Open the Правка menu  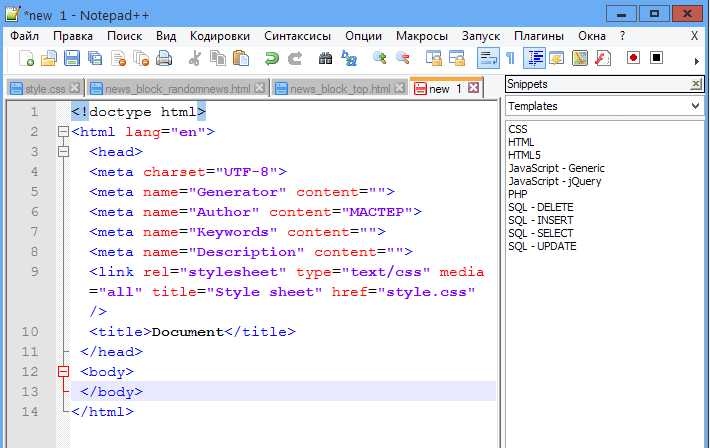(x=72, y=36)
